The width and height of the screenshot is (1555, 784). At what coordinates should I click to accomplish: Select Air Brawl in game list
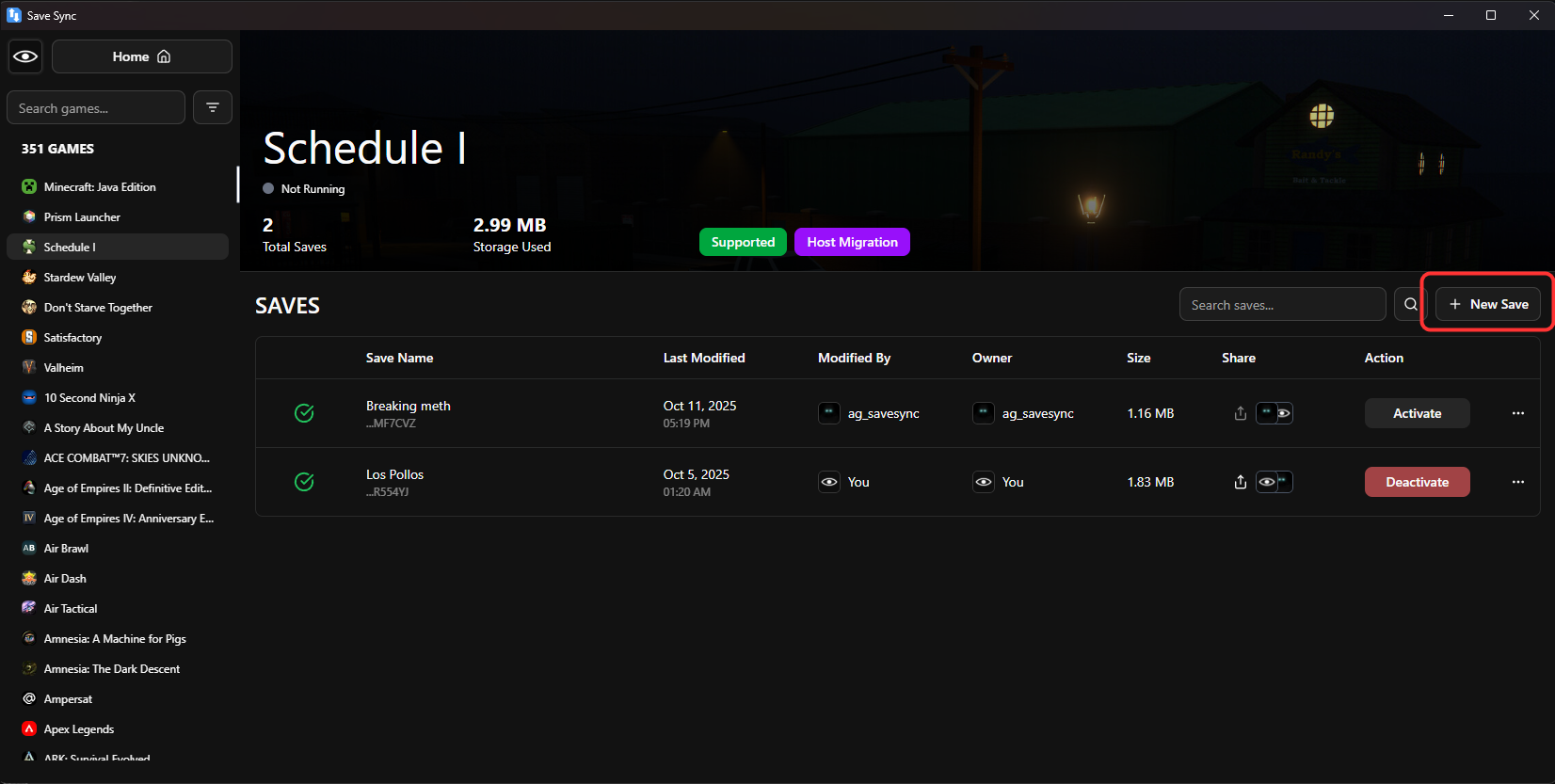118,548
